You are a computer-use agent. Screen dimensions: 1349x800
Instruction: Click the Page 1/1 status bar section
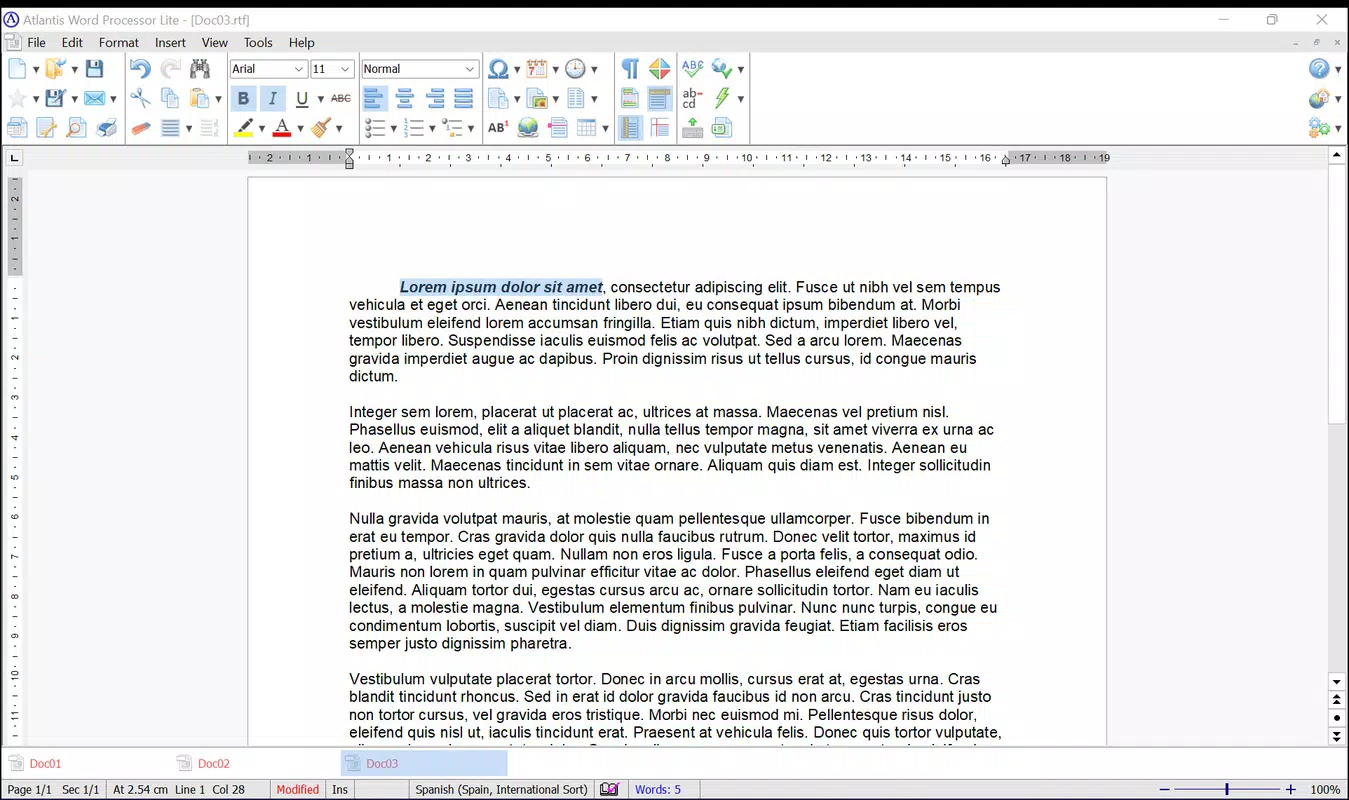point(29,790)
